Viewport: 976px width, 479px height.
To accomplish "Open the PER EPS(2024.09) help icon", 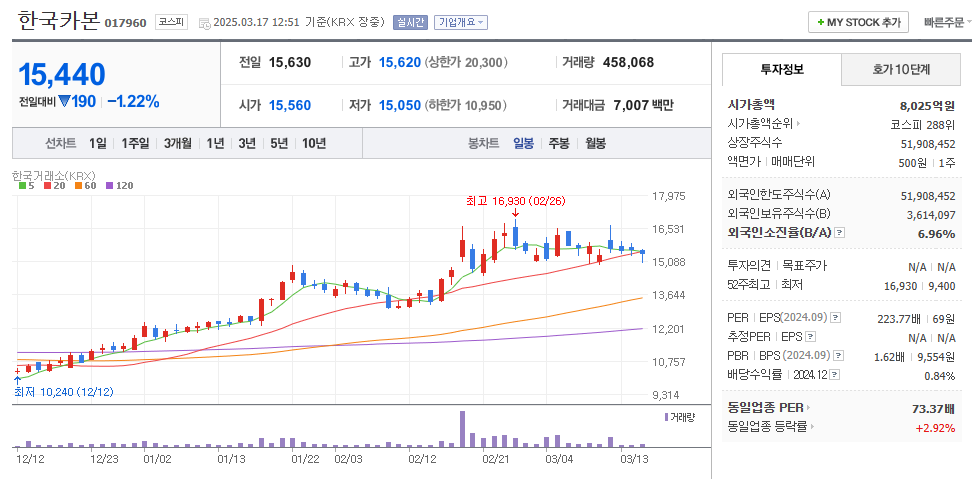I will click(x=835, y=318).
